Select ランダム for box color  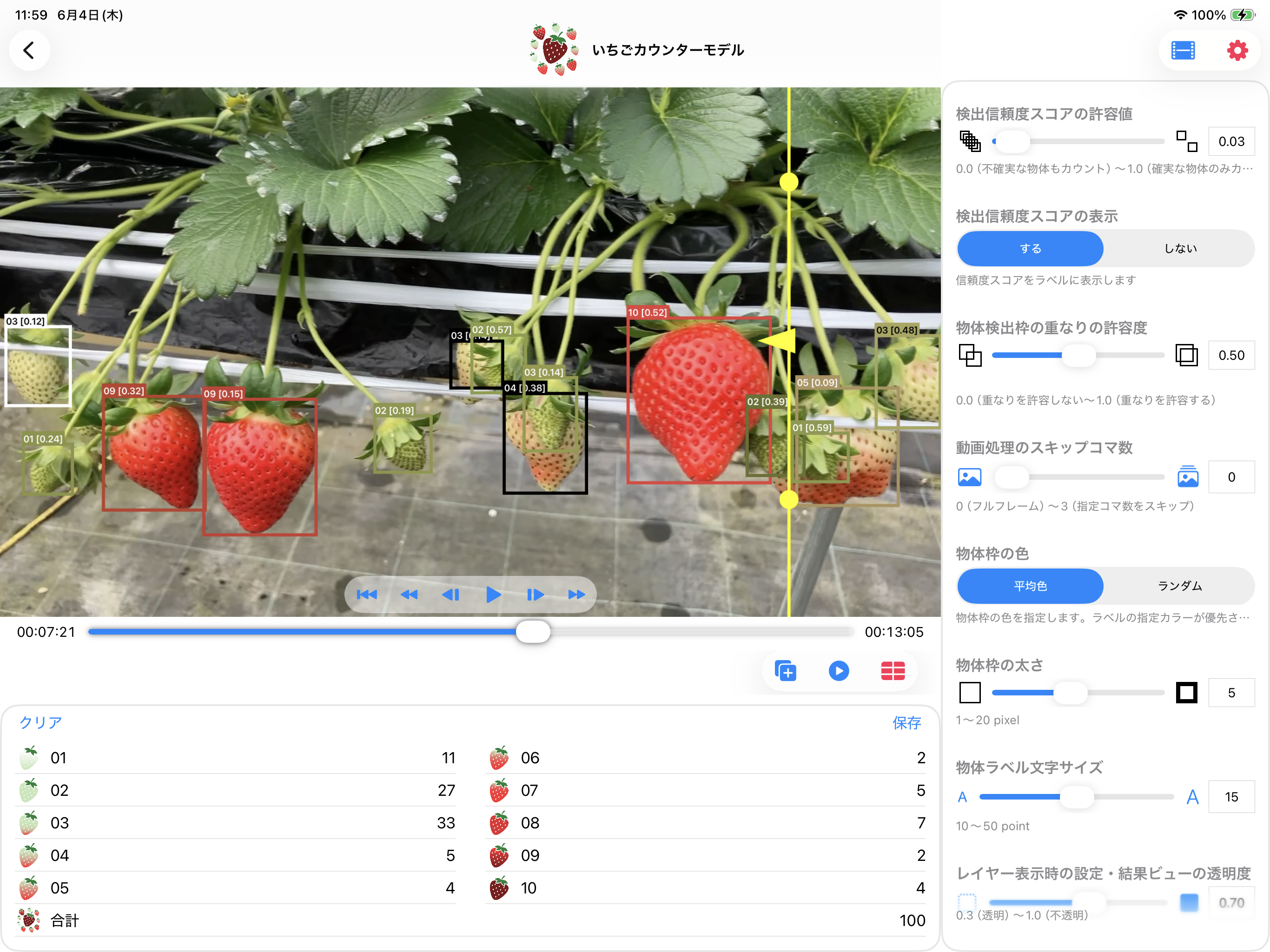[1180, 586]
